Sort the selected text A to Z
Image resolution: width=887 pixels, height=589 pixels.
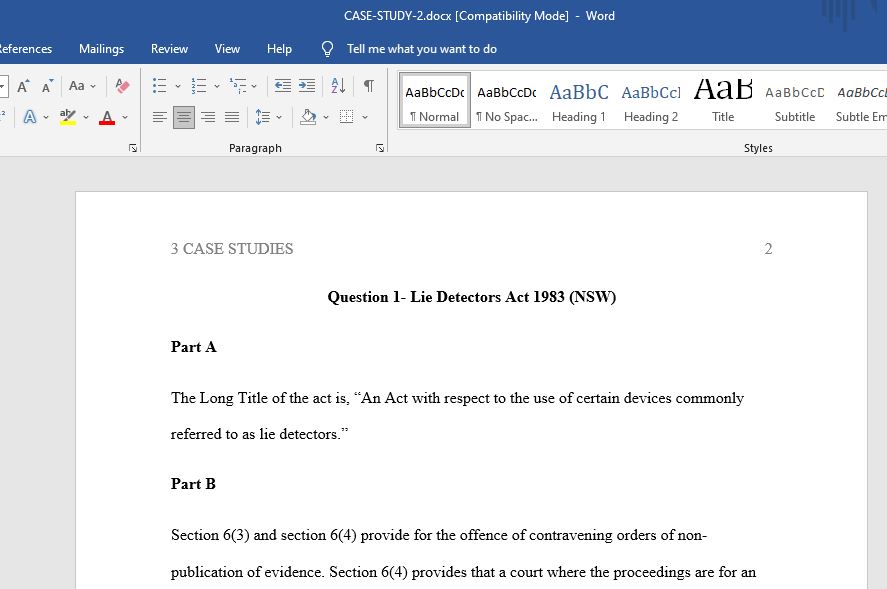click(x=338, y=86)
